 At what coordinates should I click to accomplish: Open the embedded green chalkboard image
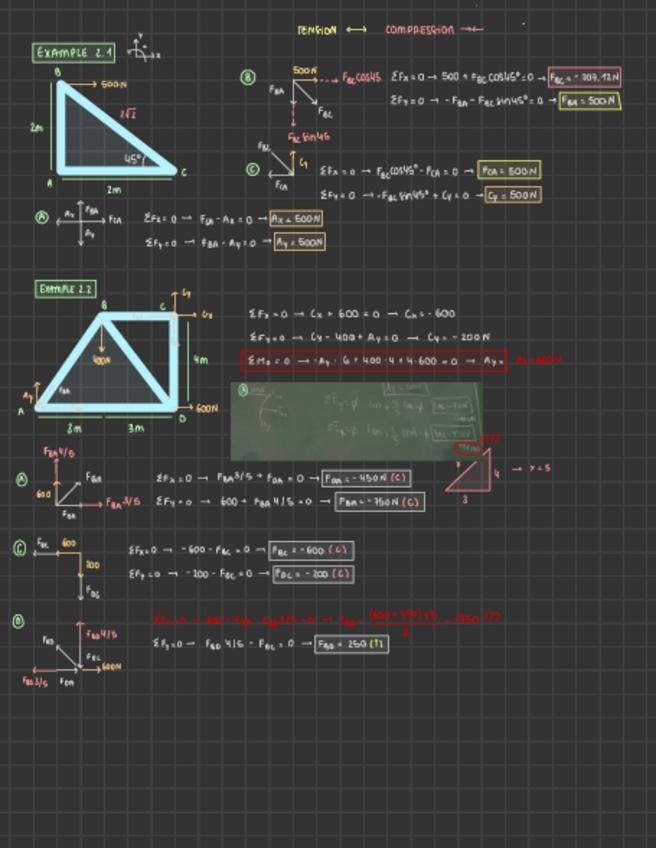click(x=355, y=421)
